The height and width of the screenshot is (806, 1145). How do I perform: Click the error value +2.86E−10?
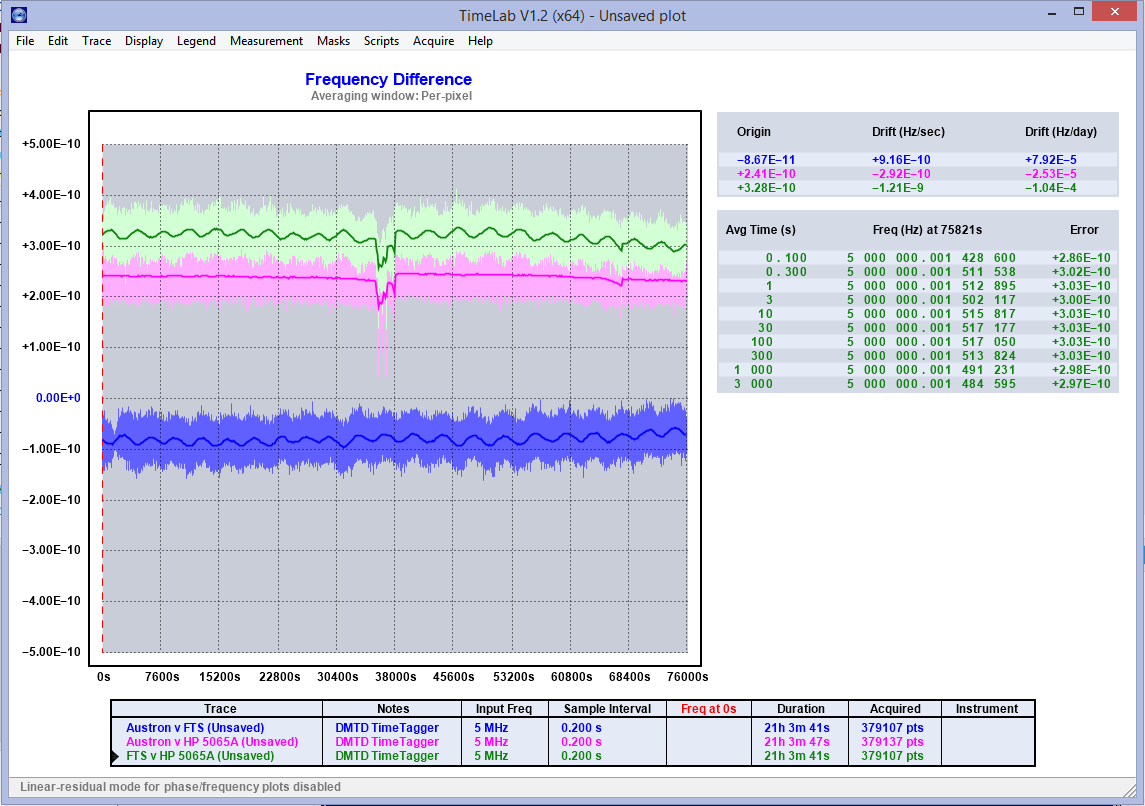pos(1081,258)
